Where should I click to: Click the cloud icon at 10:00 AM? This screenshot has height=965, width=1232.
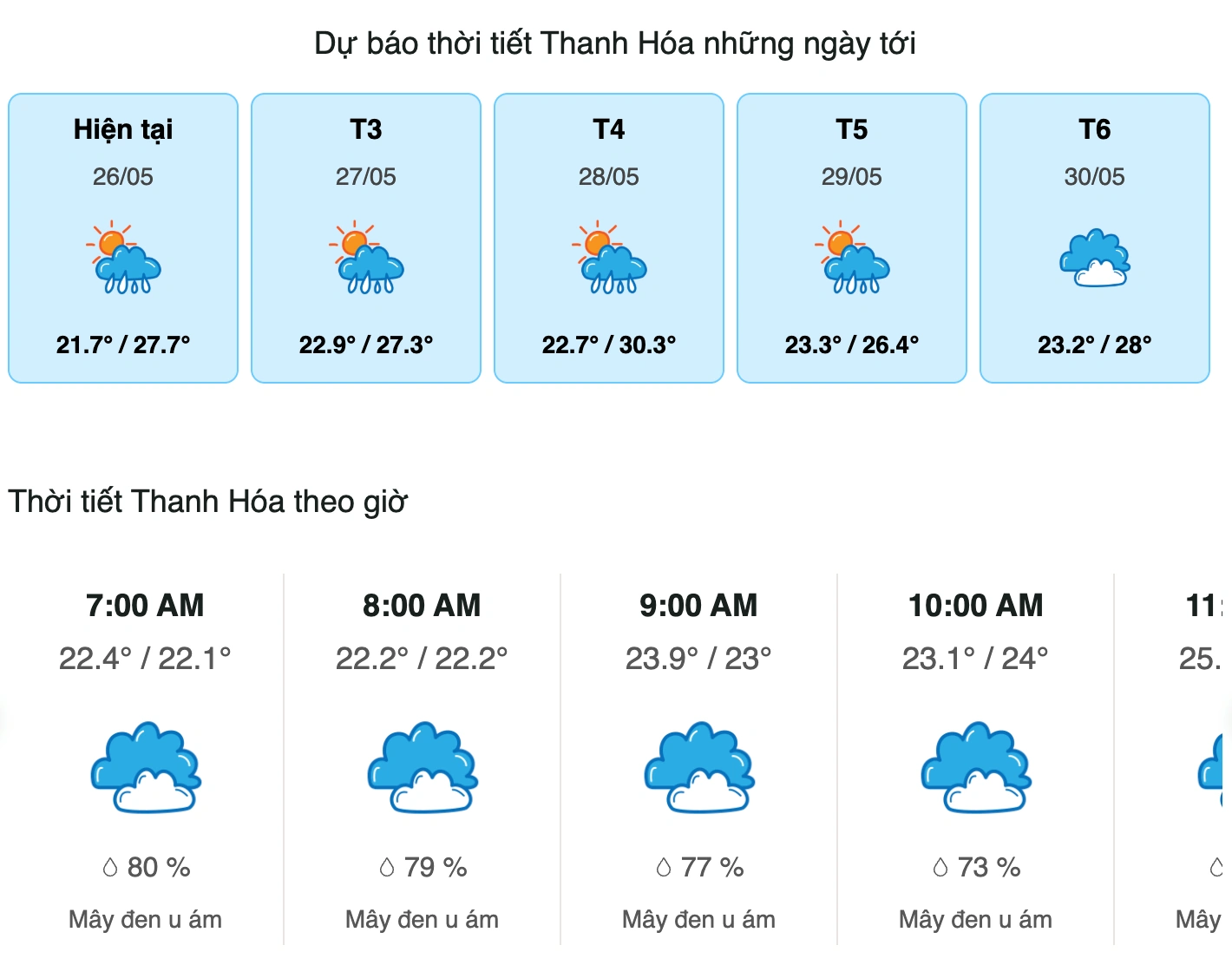pos(976,767)
